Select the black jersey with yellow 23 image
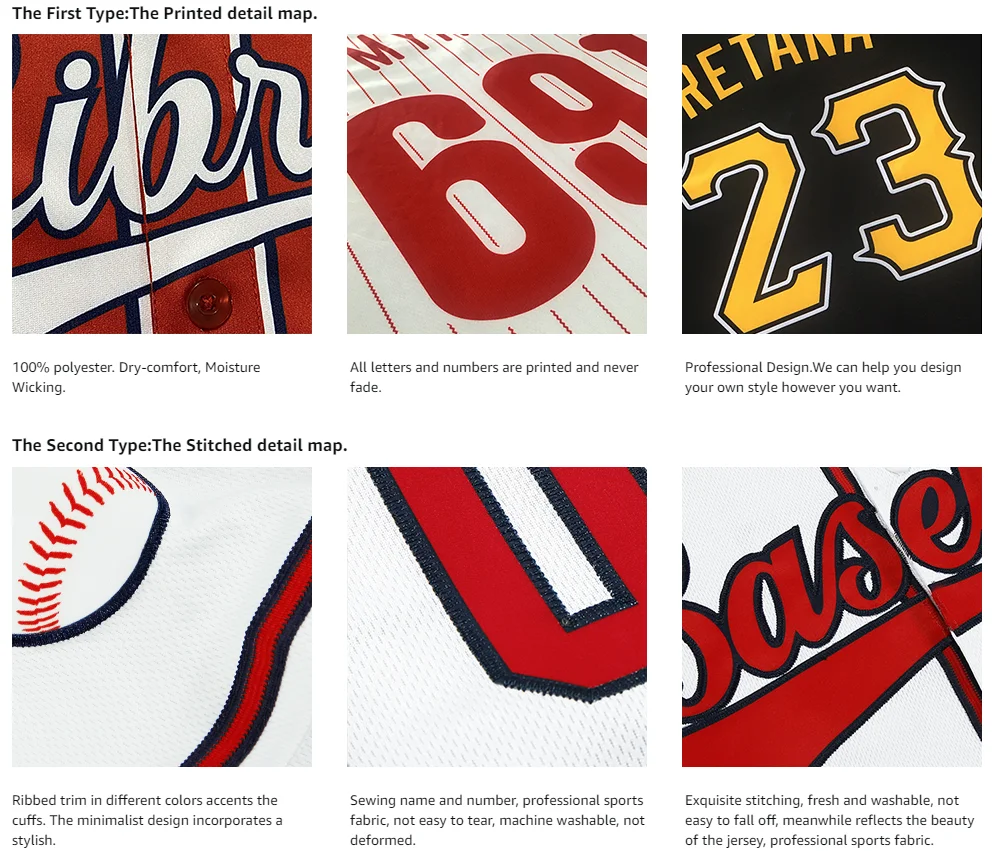The width and height of the screenshot is (1004, 851). pos(832,184)
